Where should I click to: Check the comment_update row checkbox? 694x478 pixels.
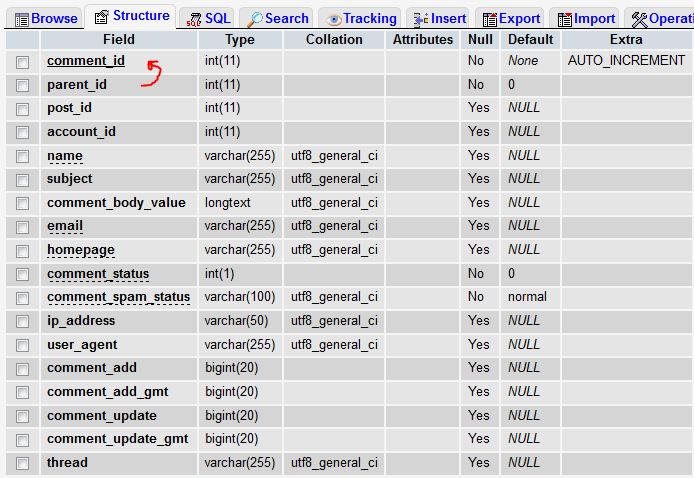pyautogui.click(x=23, y=416)
